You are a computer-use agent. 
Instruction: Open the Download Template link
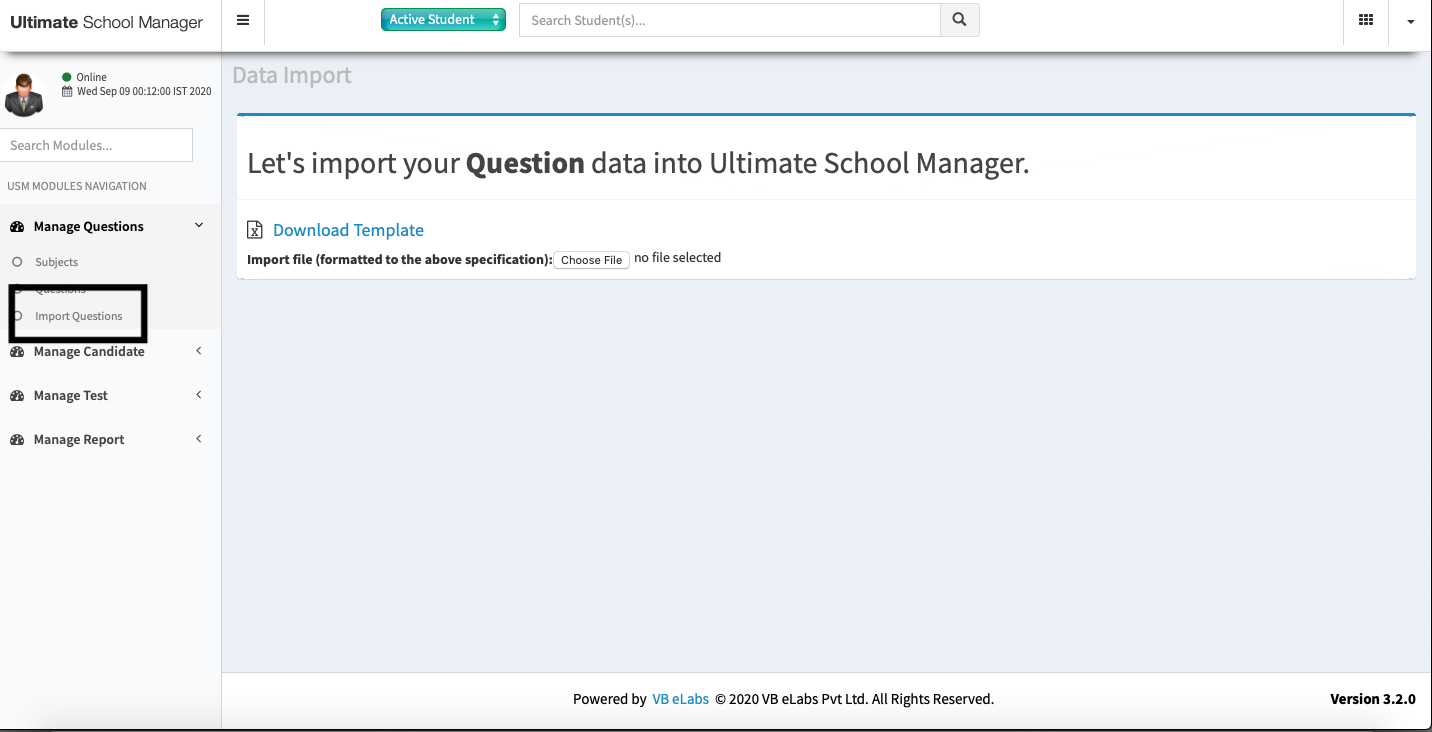coord(348,230)
